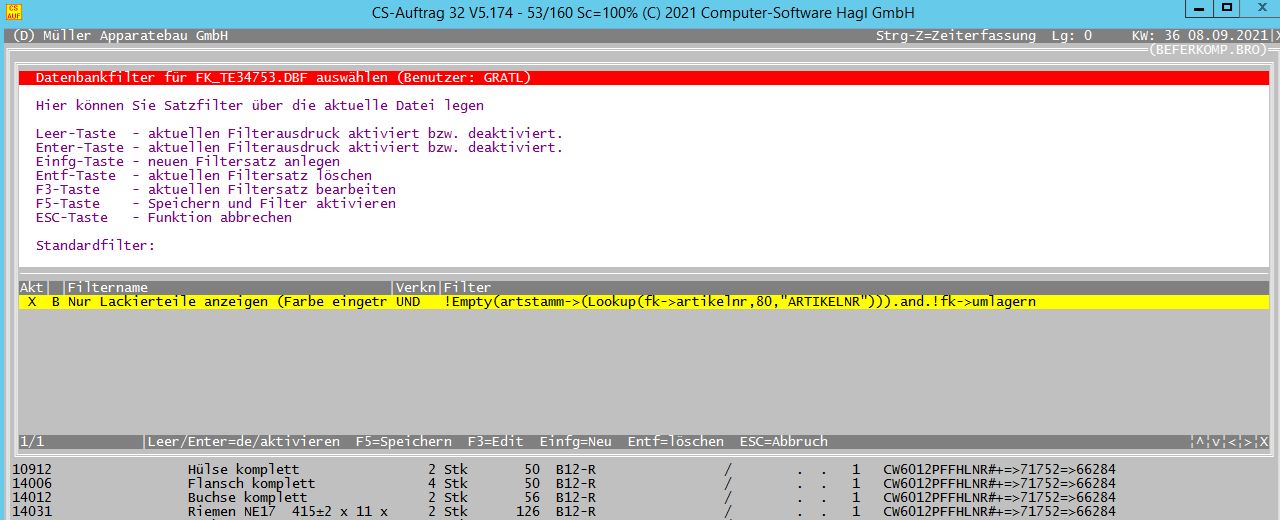
Task: Click the CS-Auftrag app icon in title bar
Action: pyautogui.click(x=13, y=11)
